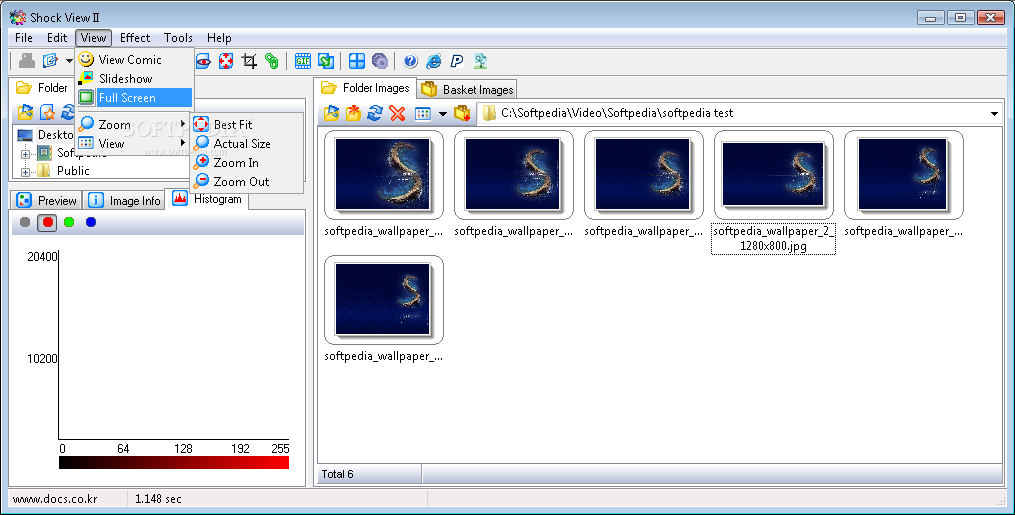Image resolution: width=1015 pixels, height=515 pixels.
Task: Click open-folder icon in left Folder panel
Action: [25, 113]
